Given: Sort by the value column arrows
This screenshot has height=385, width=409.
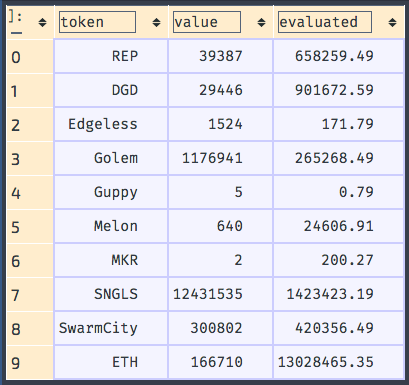Looking at the screenshot, I should (262, 23).
